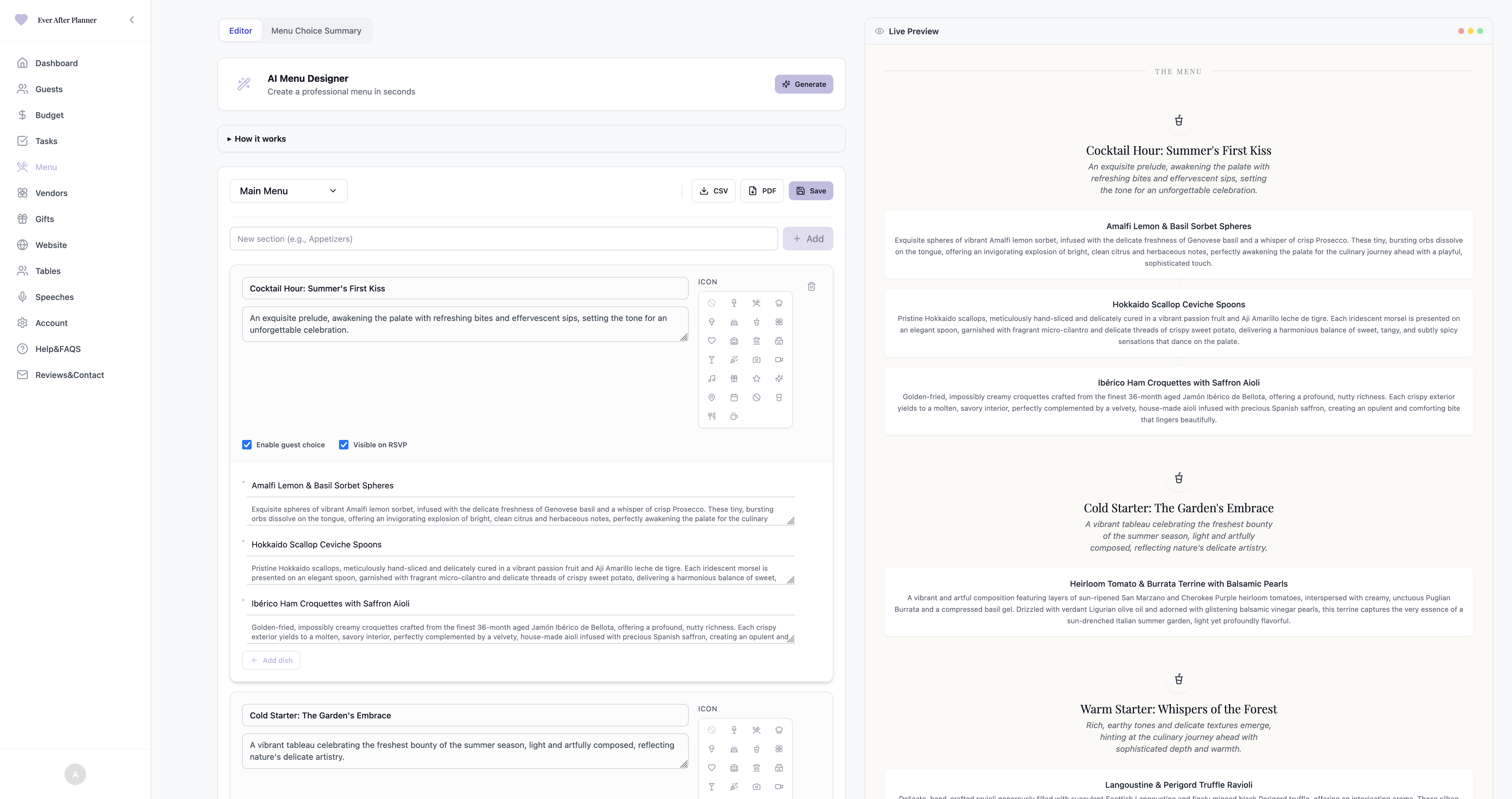Pick the star icon in Cocktail Hour picker

[x=757, y=379]
